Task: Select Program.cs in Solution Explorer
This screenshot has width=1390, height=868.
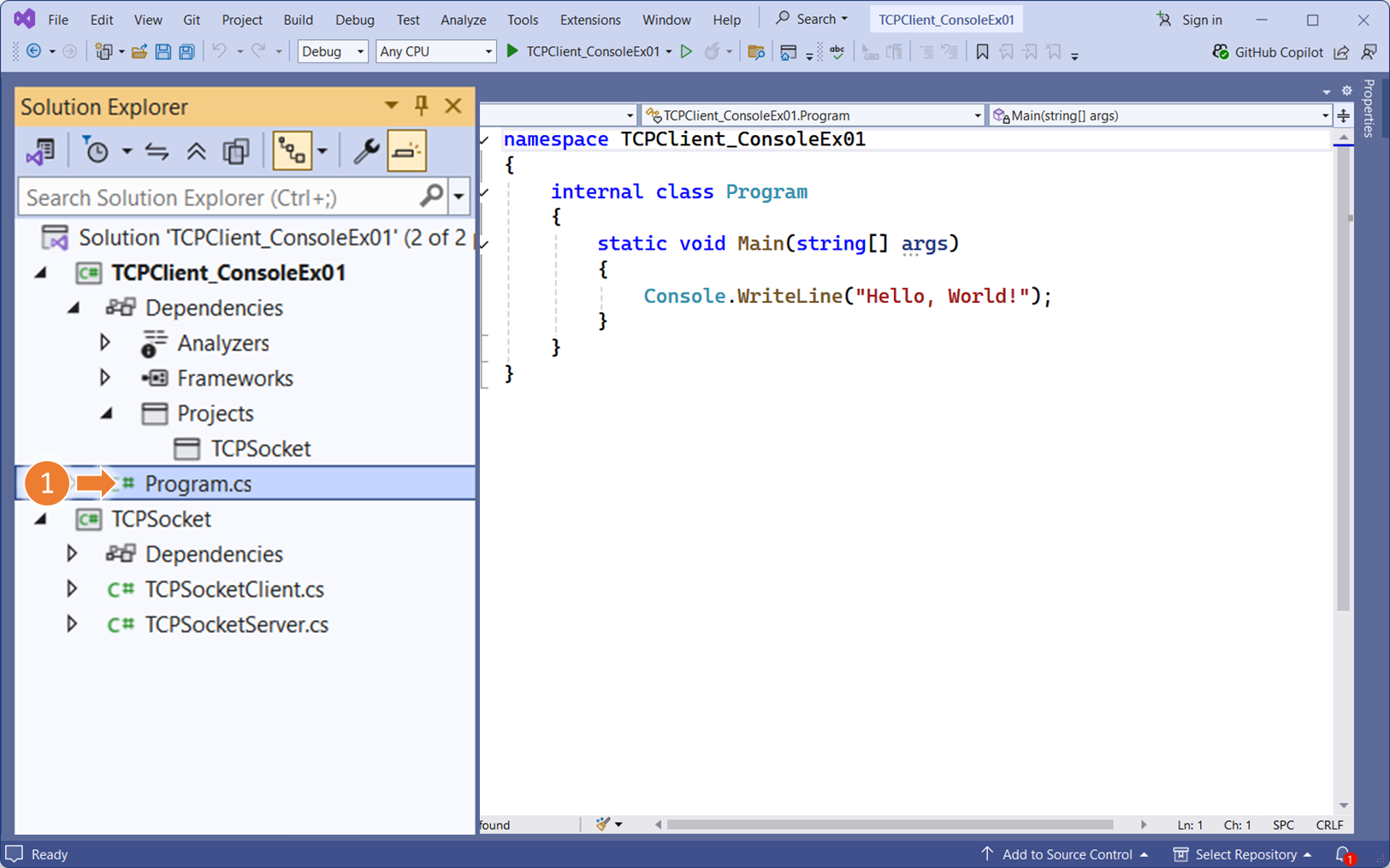Action: (245, 483)
